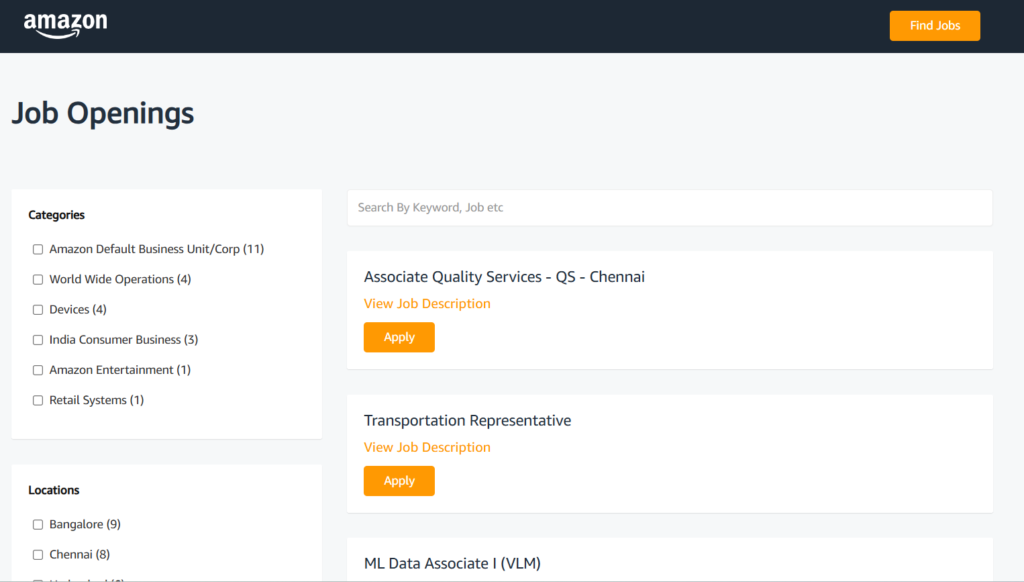Filter jobs by Bangalore location
This screenshot has height=582, width=1024.
point(38,525)
